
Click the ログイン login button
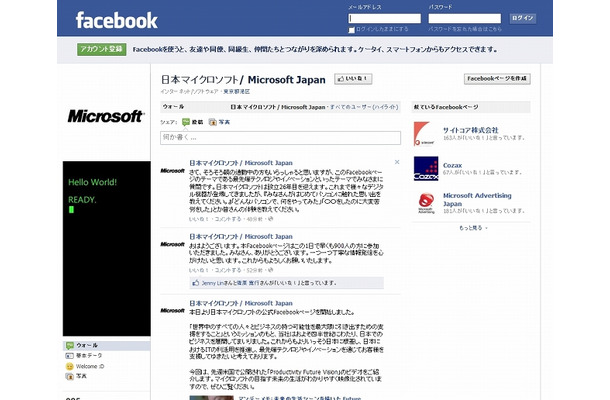[x=522, y=18]
